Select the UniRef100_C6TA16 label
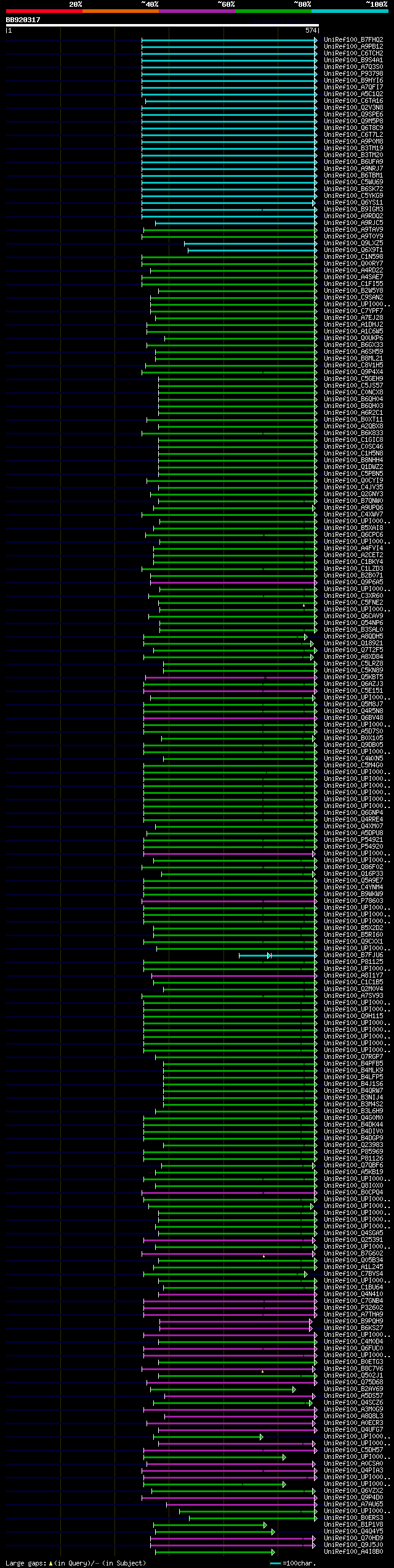The height and width of the screenshot is (1568, 394). [353, 100]
